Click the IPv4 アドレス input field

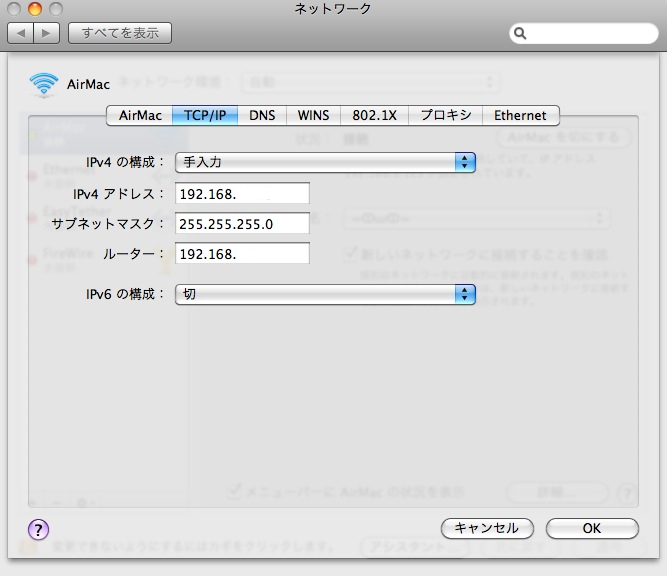tap(242, 194)
